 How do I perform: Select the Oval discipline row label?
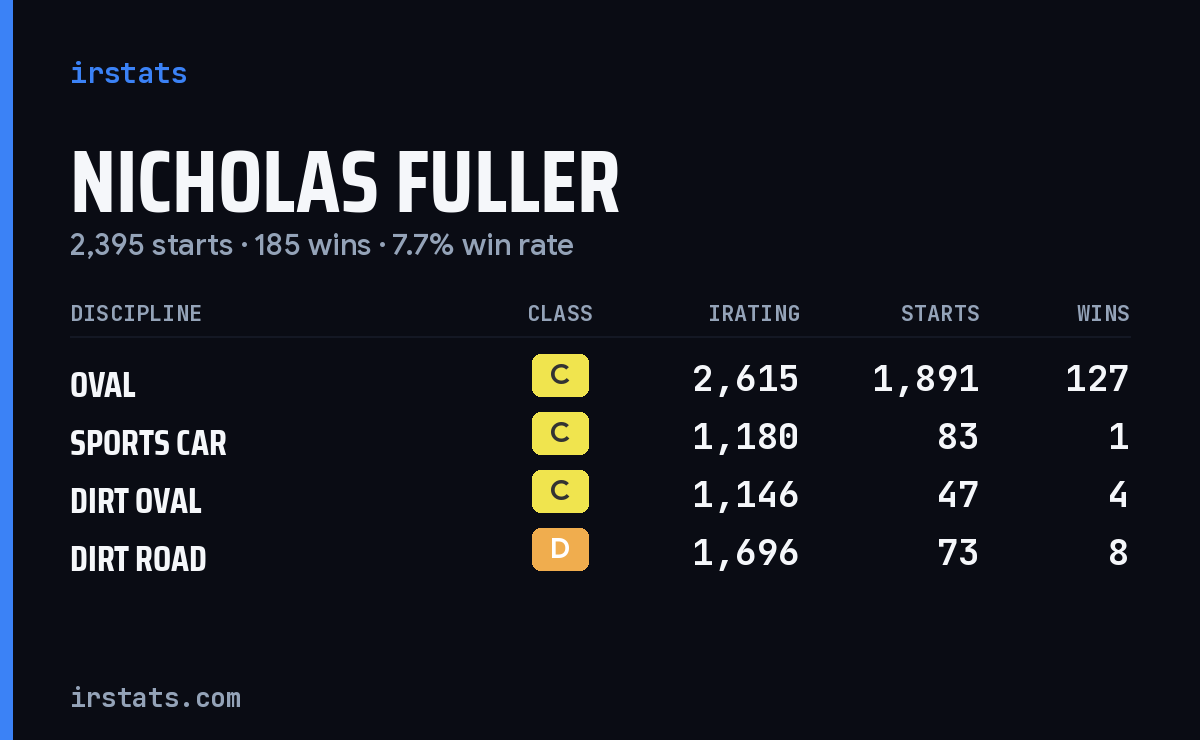(x=103, y=385)
